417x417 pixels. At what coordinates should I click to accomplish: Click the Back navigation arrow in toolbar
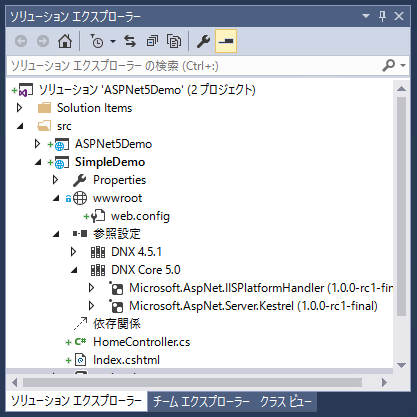click(x=21, y=41)
